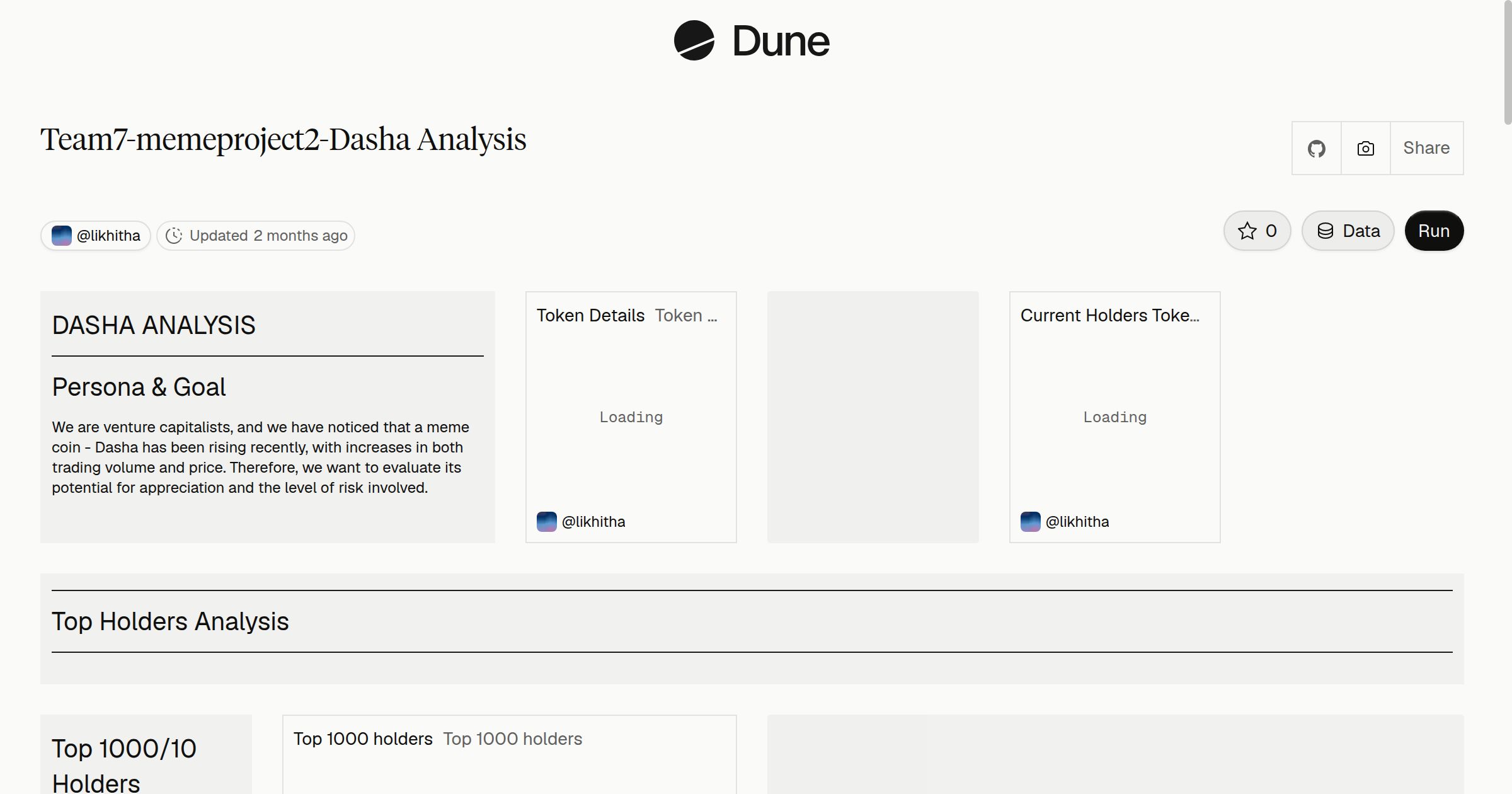
Task: Click the Persona & Goal heading
Action: tap(139, 387)
